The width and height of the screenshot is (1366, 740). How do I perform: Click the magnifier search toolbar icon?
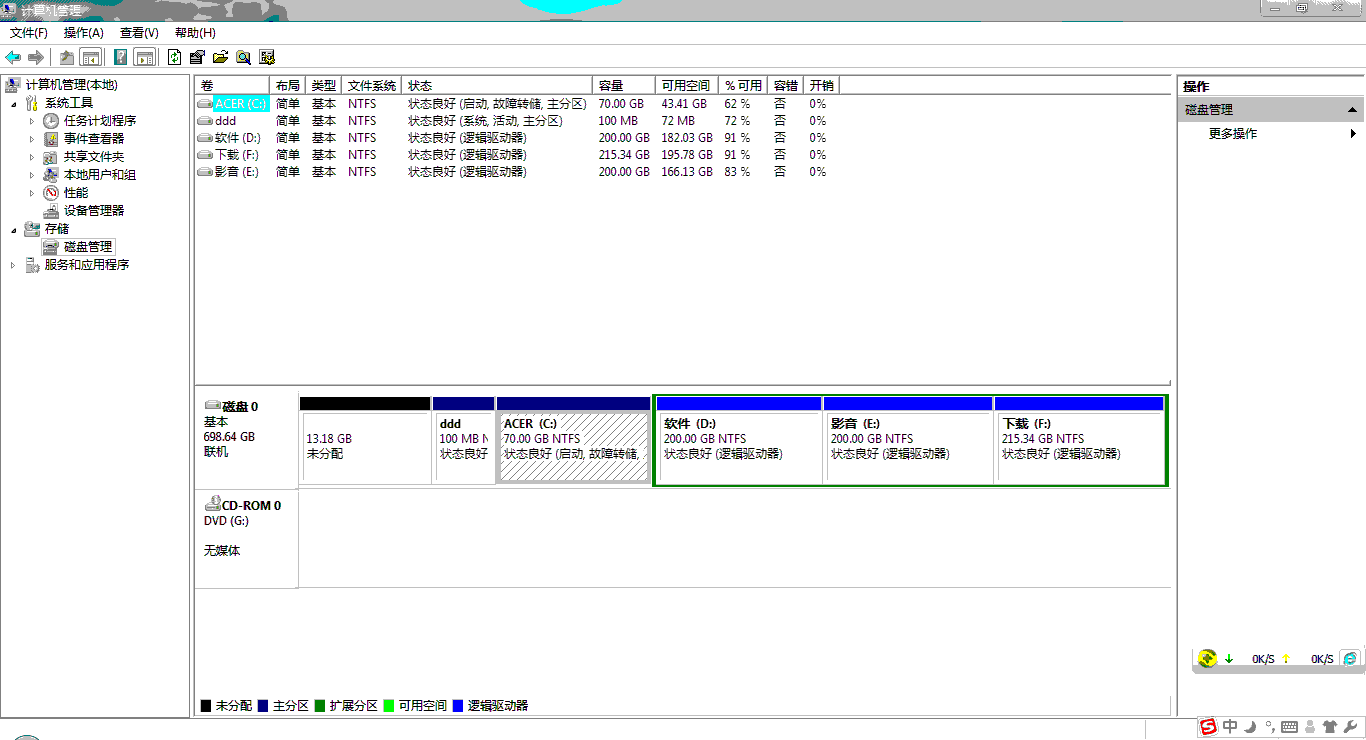[x=243, y=58]
